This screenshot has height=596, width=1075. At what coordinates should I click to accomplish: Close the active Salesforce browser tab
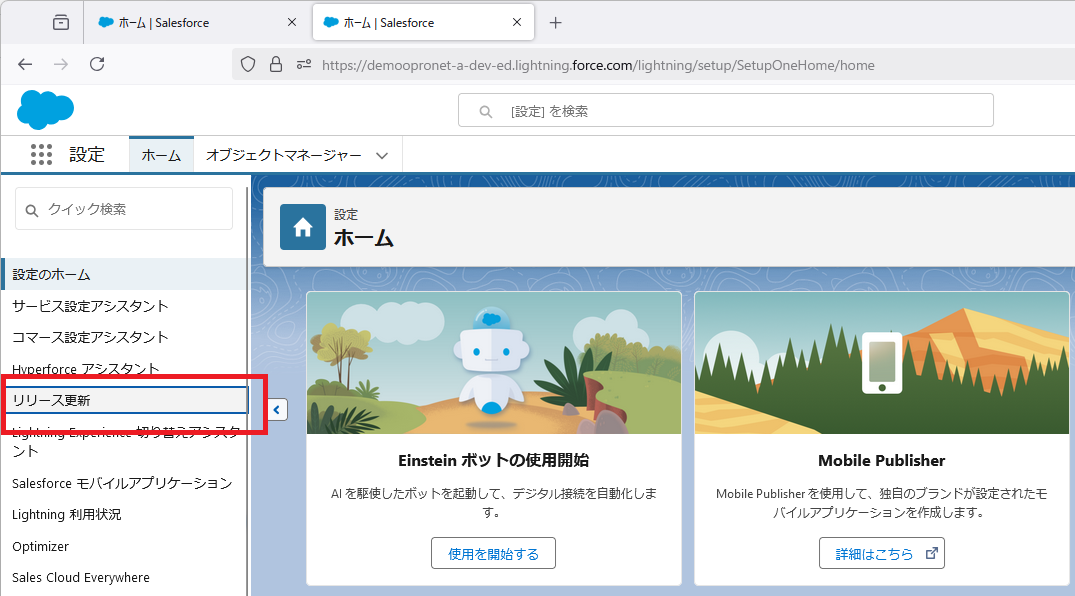coord(517,22)
